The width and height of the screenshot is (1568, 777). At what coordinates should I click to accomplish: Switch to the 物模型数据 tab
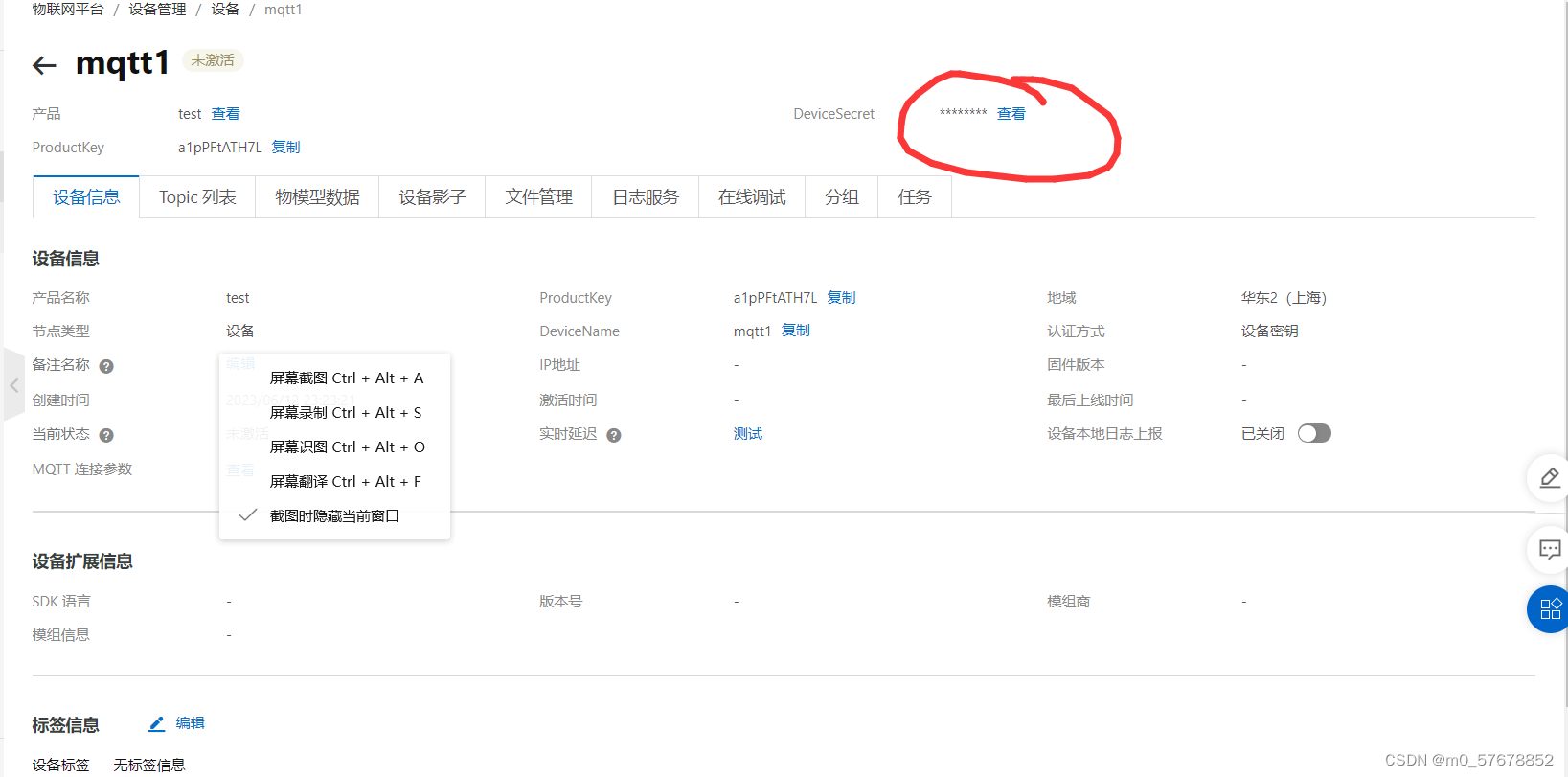[317, 197]
